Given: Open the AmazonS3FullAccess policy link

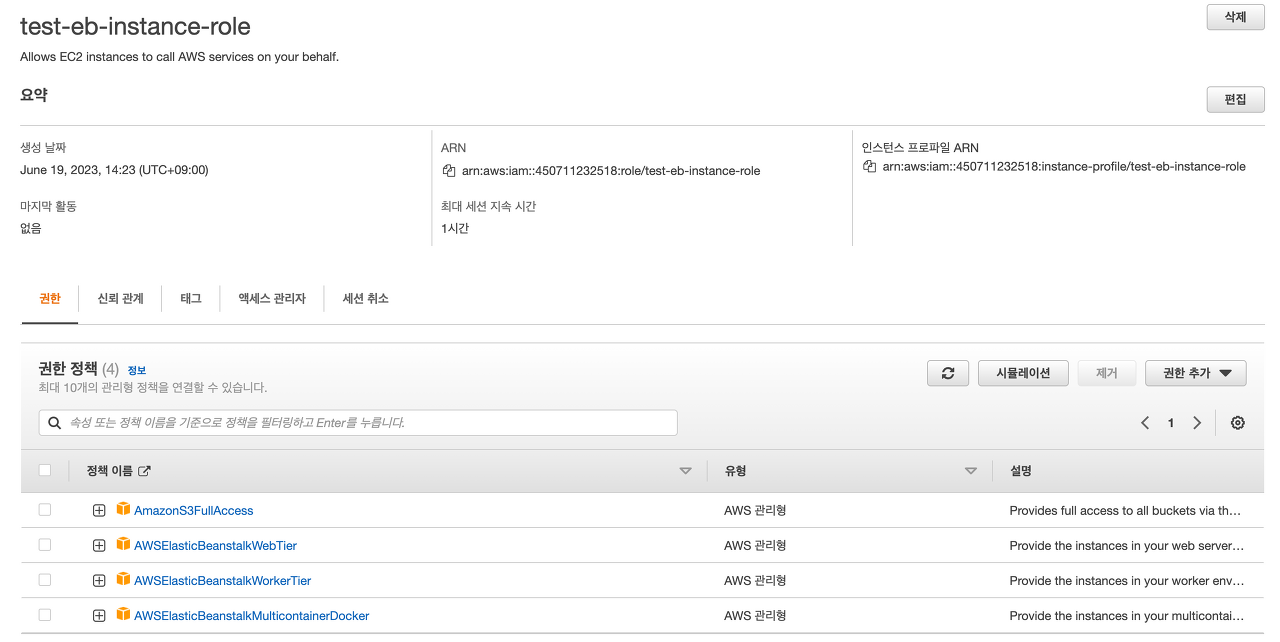Looking at the screenshot, I should [194, 510].
